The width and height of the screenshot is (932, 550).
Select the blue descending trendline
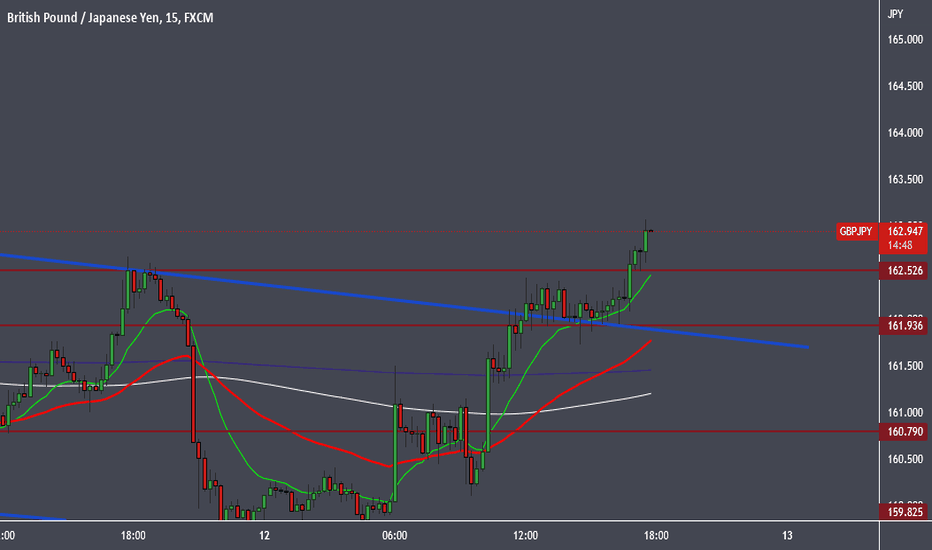point(404,300)
